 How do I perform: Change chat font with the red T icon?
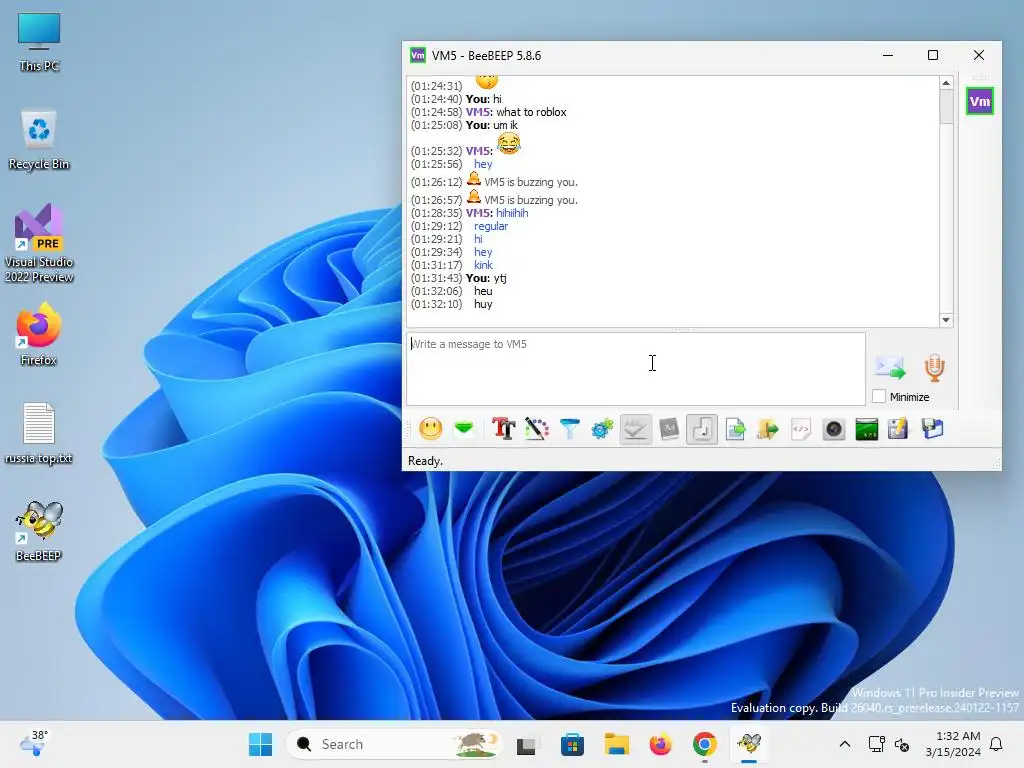tap(504, 429)
